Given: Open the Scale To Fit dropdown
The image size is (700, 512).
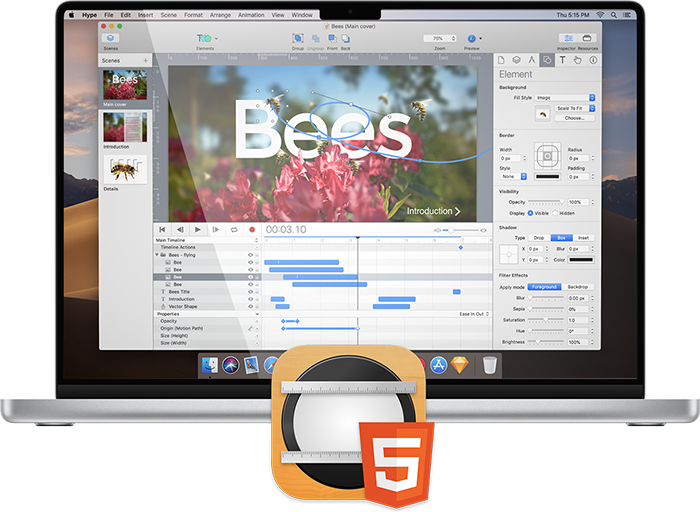Looking at the screenshot, I should coord(575,108).
